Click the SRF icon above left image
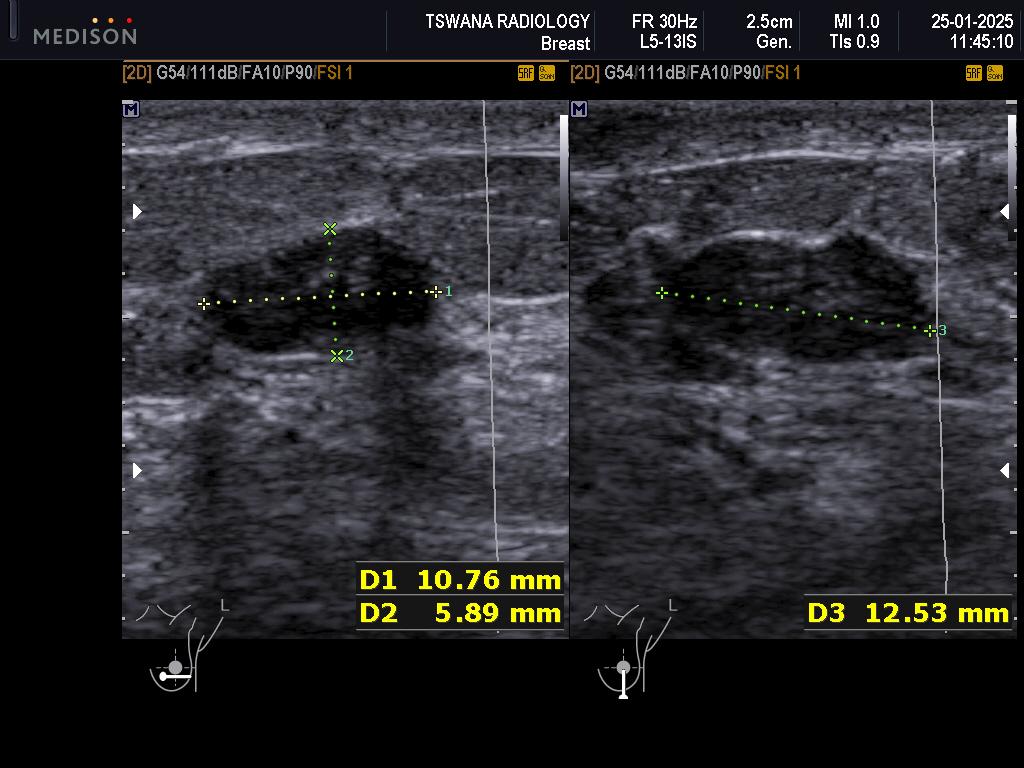The image size is (1024, 768). coord(526,73)
